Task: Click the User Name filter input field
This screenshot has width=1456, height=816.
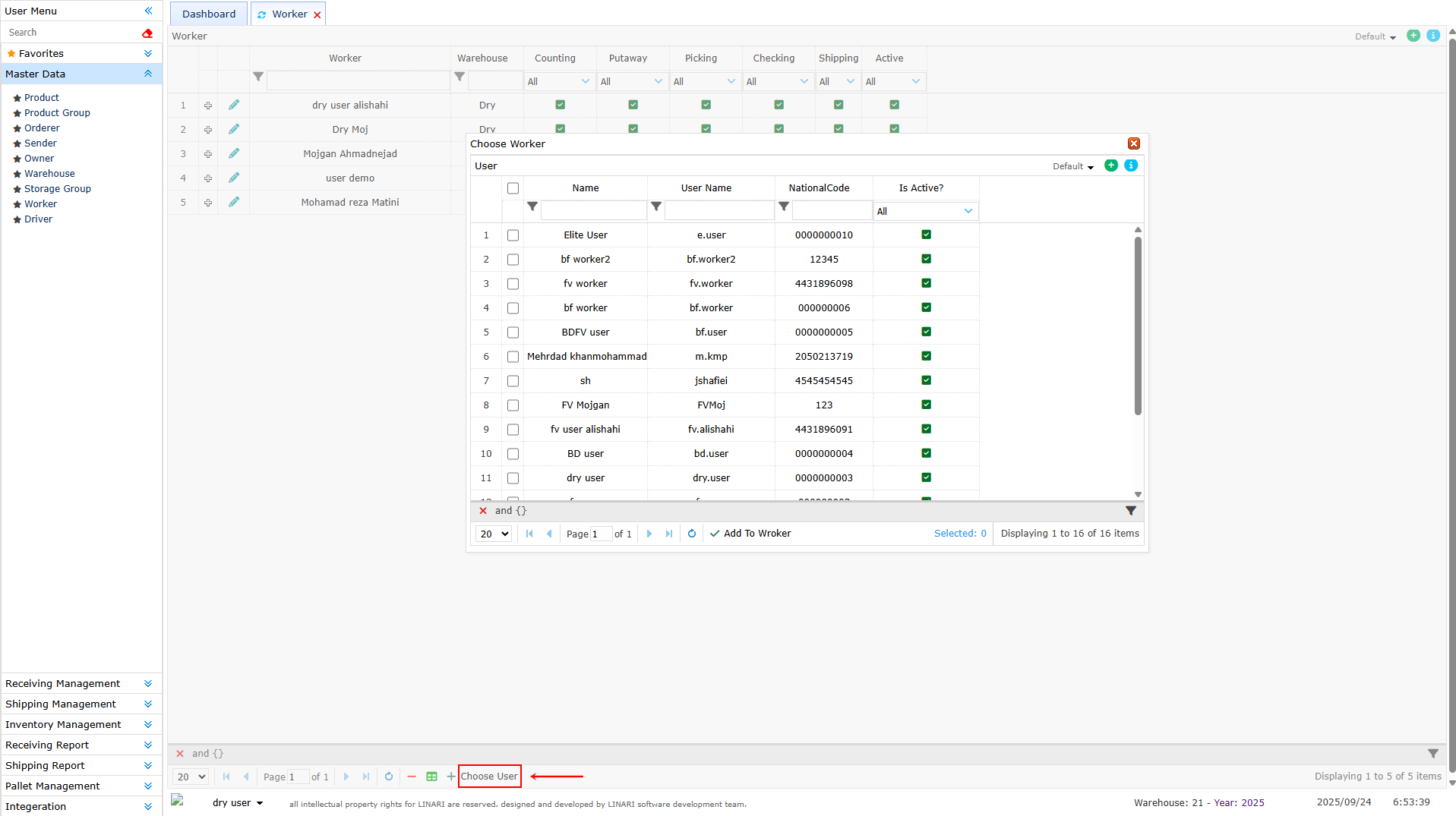Action: tap(719, 211)
